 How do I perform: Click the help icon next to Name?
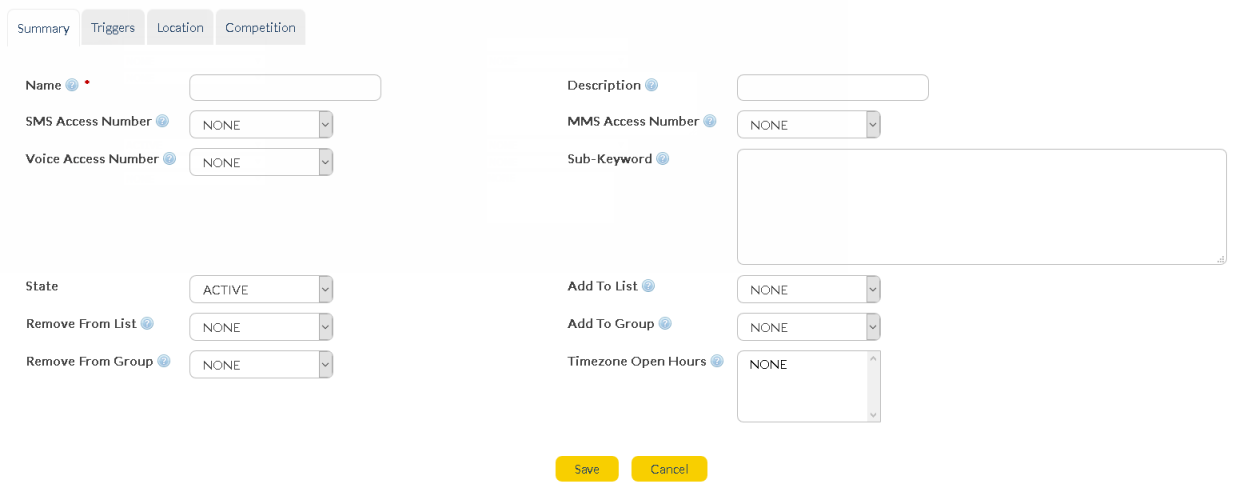[x=72, y=85]
